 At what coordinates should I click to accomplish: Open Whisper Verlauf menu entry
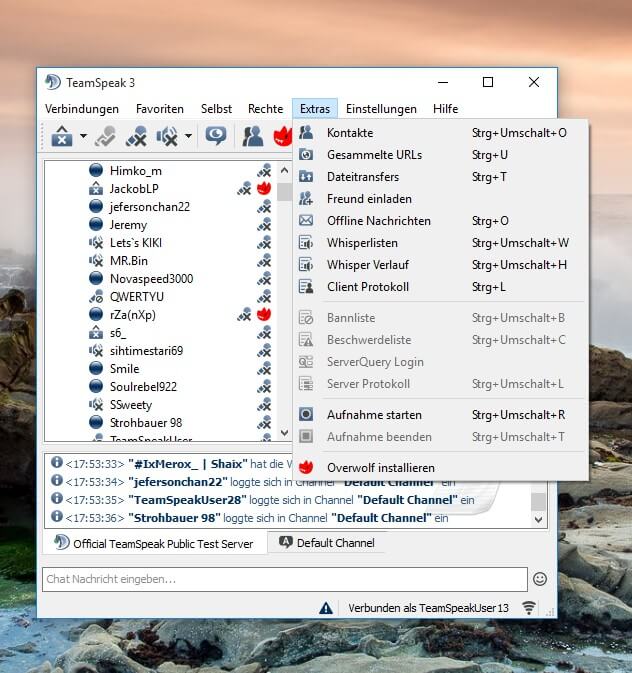[441, 265]
